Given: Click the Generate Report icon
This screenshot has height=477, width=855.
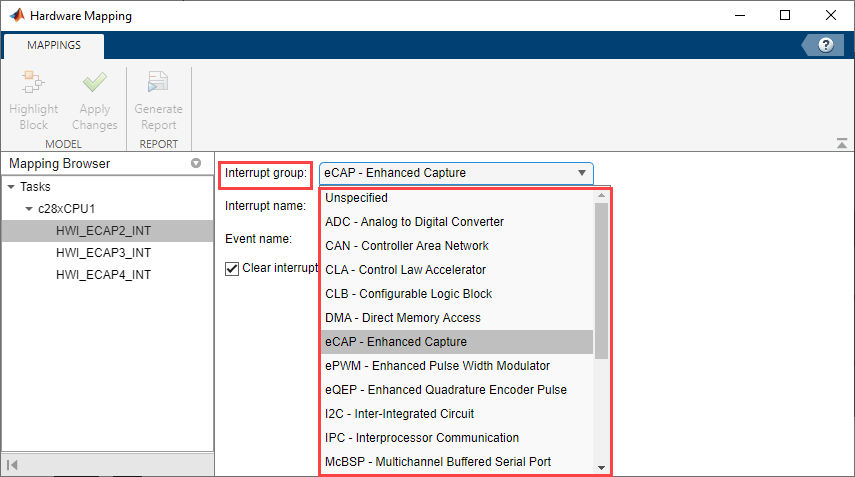Looking at the screenshot, I should click(x=158, y=85).
